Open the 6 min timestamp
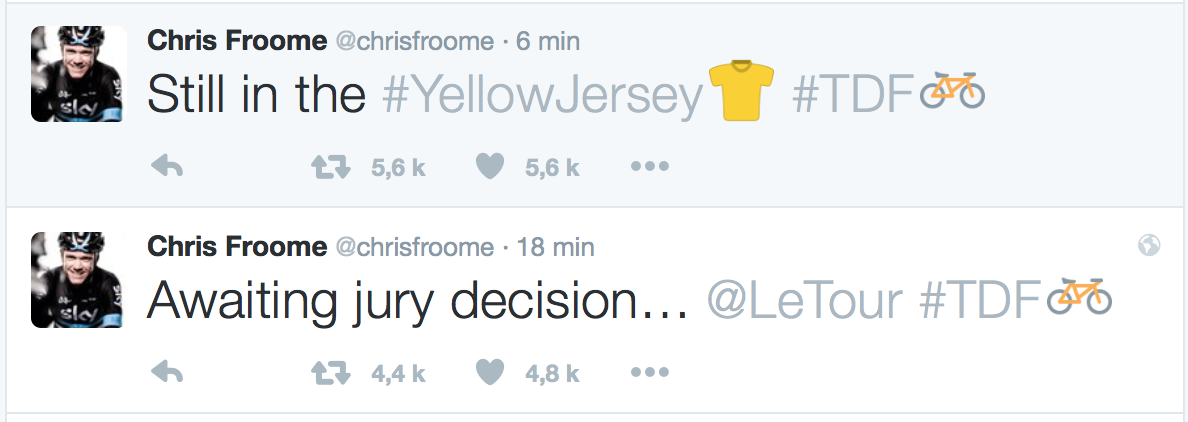The height and width of the screenshot is (422, 1188). (x=549, y=40)
